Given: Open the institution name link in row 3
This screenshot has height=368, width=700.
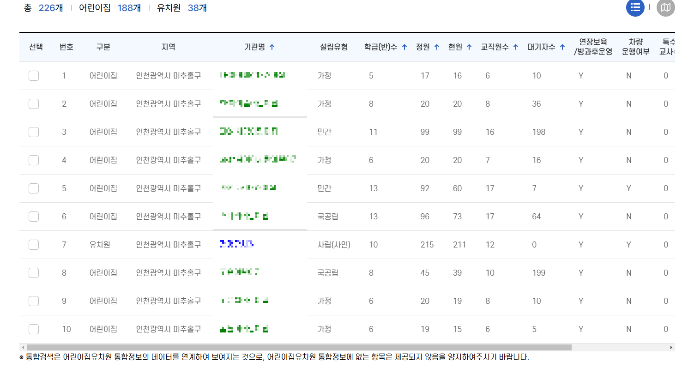Looking at the screenshot, I should [x=249, y=131].
